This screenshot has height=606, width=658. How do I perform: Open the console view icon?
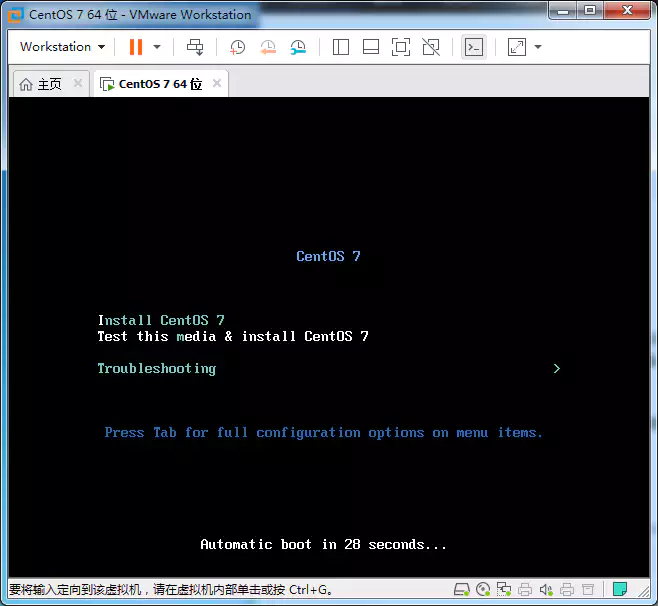474,47
